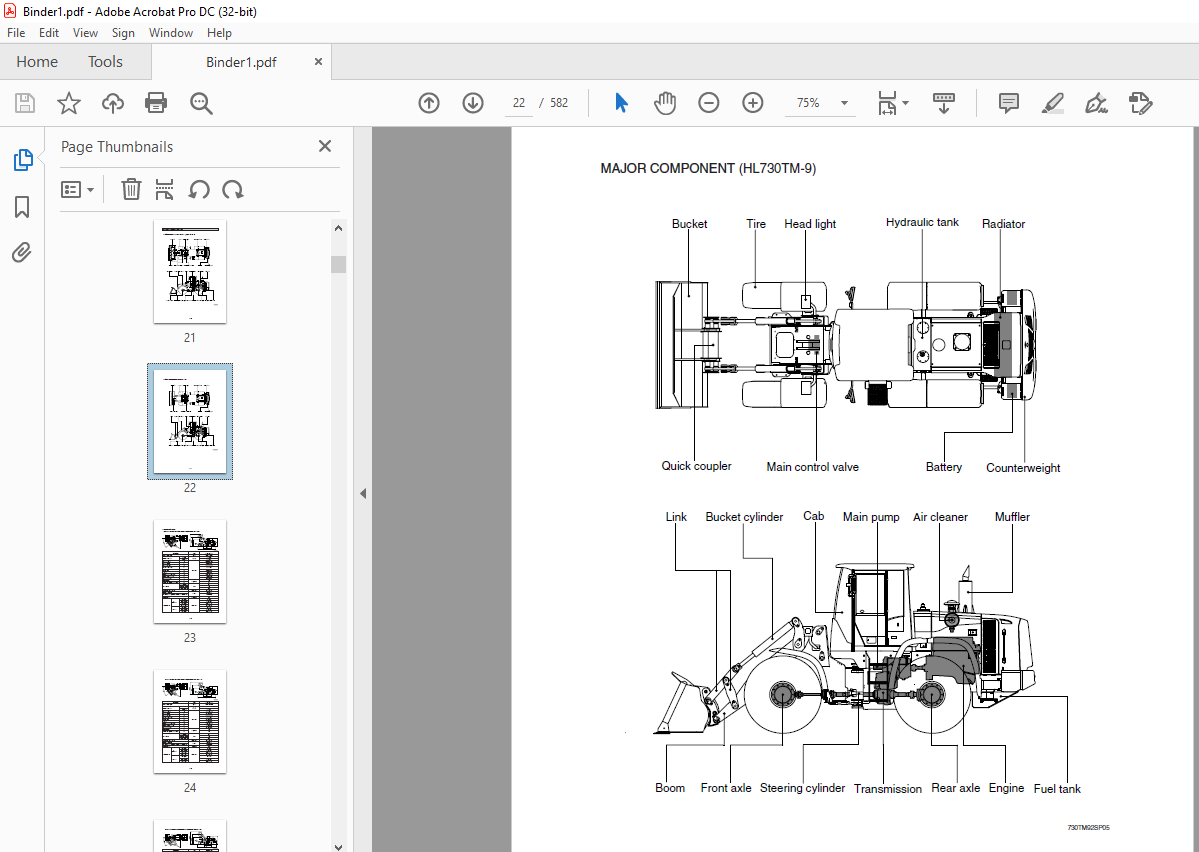This screenshot has width=1199, height=852.
Task: Click the scrolling mode keyboard icon
Action: point(944,102)
